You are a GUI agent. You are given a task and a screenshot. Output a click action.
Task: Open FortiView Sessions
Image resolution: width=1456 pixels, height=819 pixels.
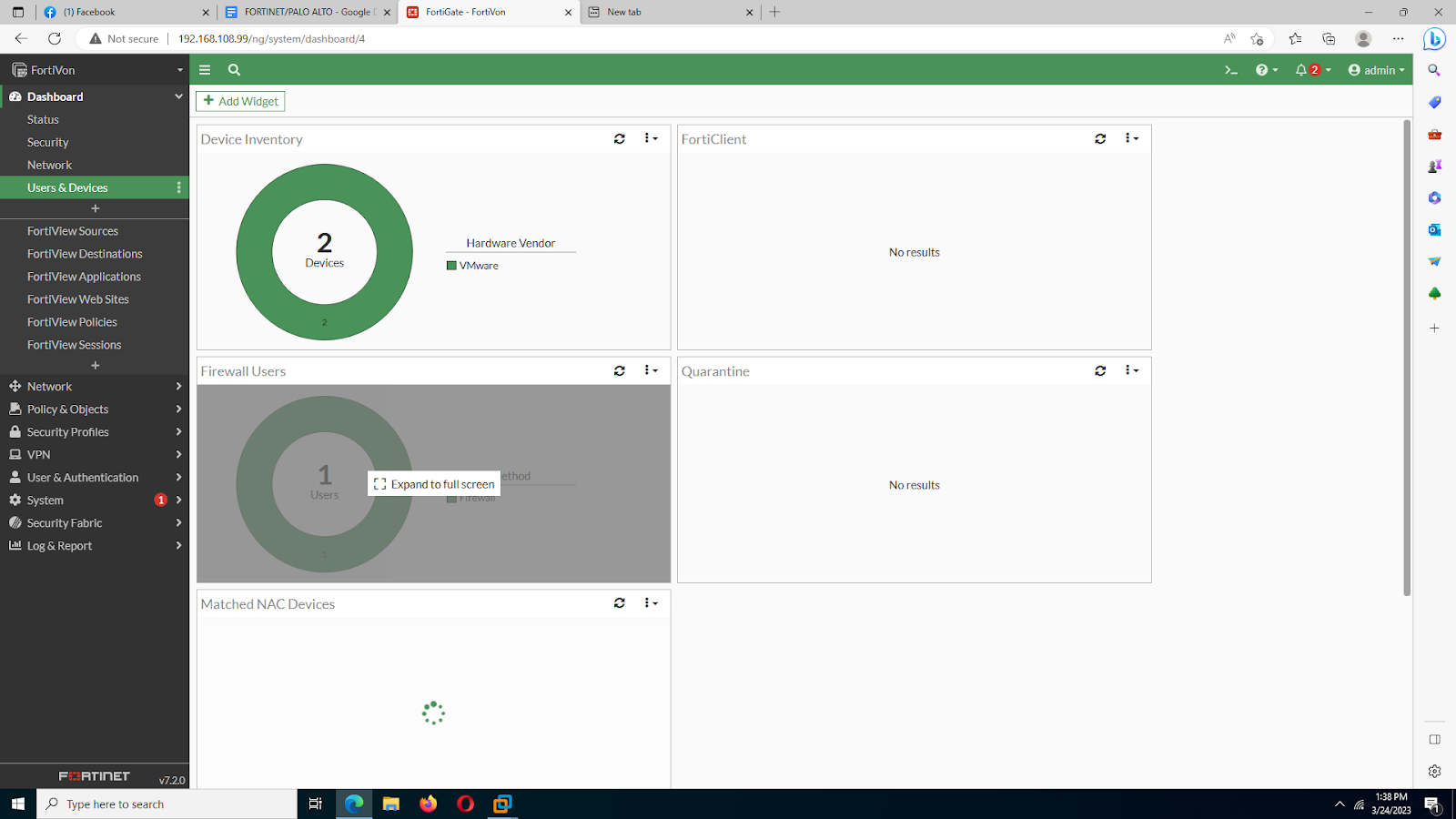coord(74,345)
